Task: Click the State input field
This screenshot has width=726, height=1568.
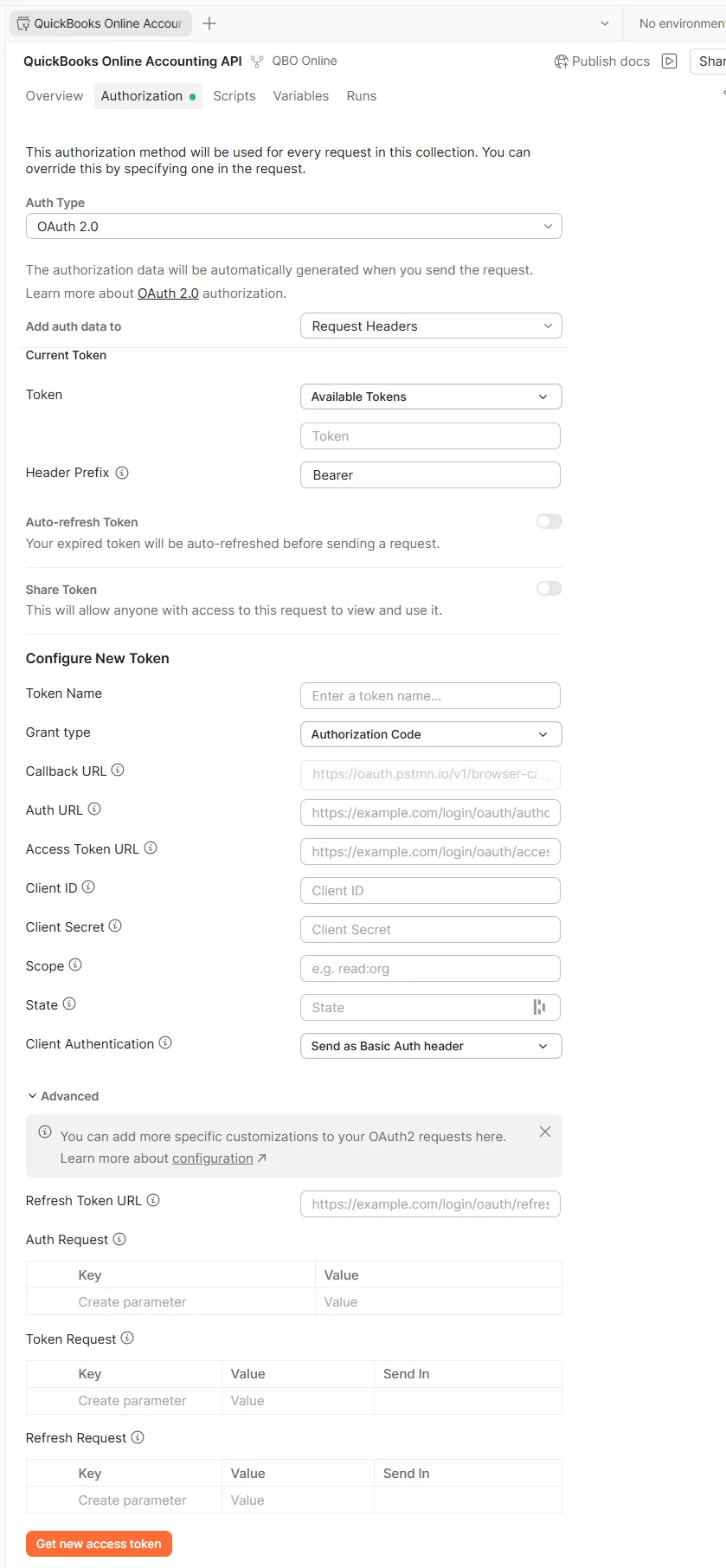Action: click(x=431, y=1008)
